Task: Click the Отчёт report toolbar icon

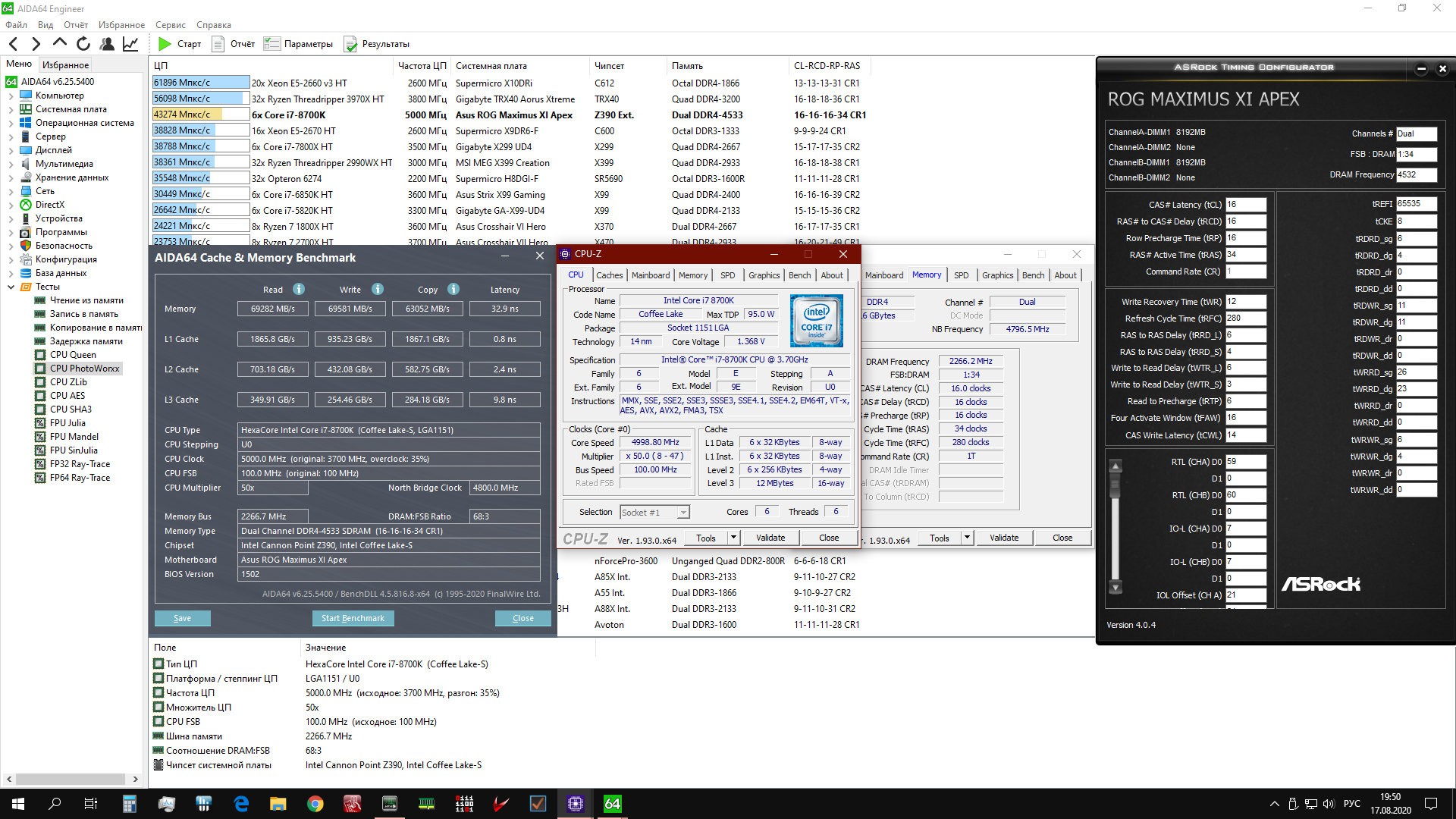Action: (x=218, y=44)
